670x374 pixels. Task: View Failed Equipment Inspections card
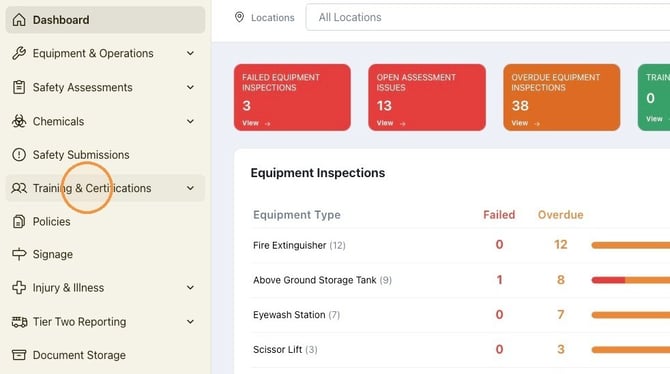[292, 97]
